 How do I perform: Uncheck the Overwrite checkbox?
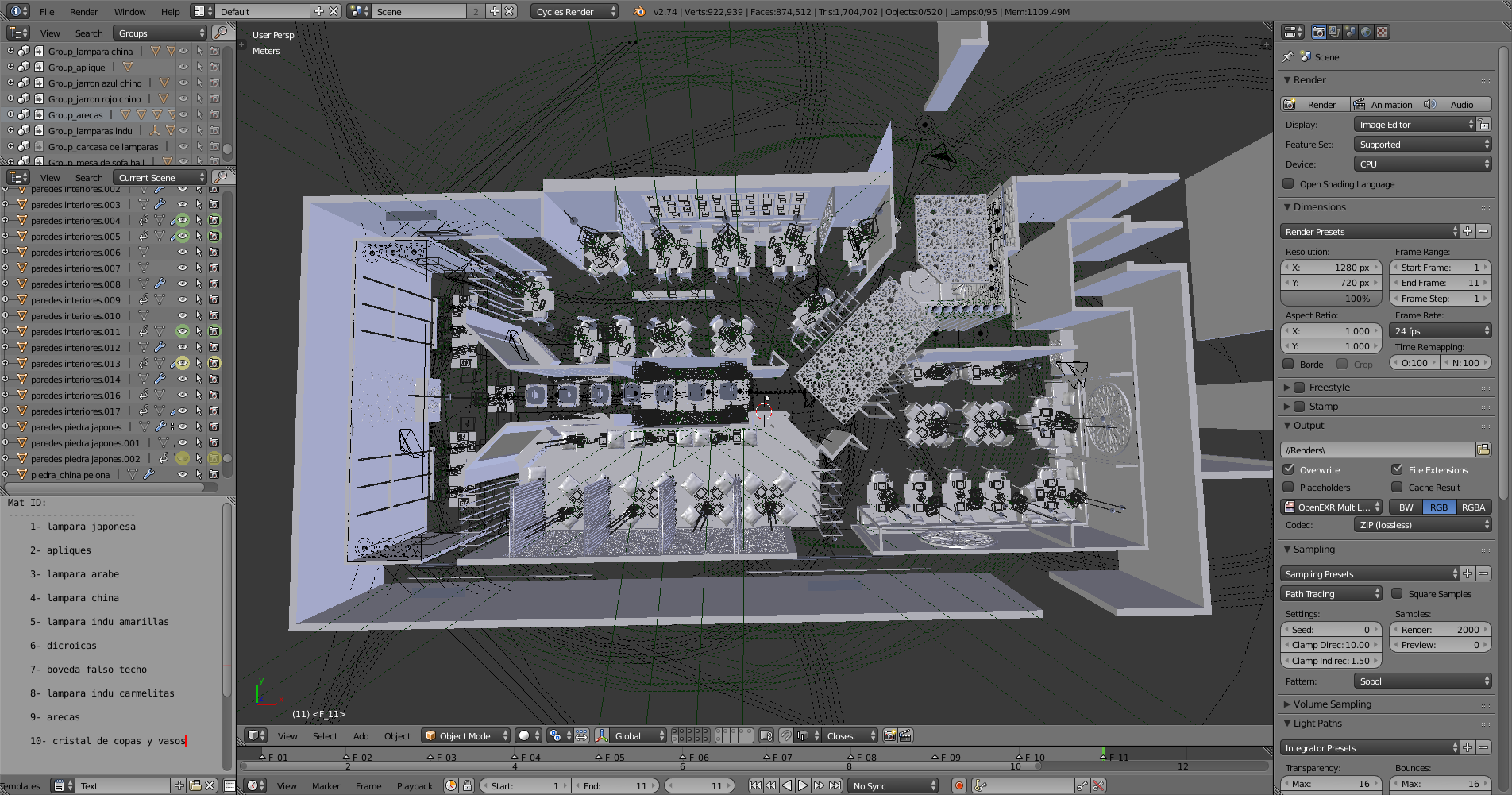1289,470
